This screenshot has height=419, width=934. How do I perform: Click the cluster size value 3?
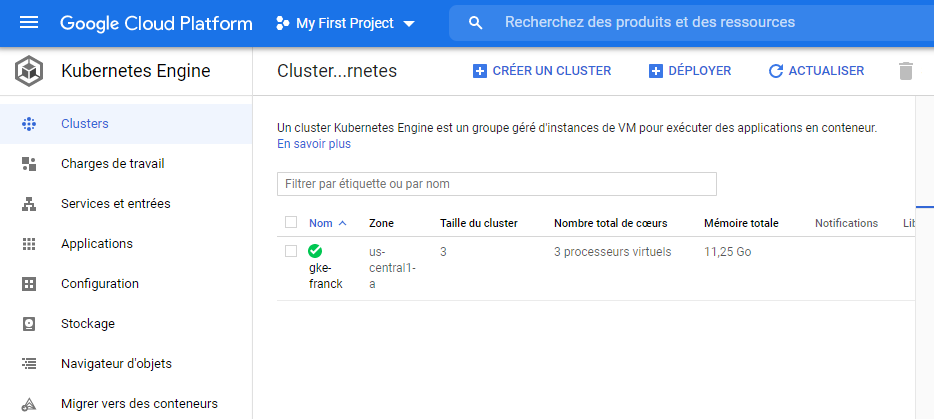coord(443,252)
